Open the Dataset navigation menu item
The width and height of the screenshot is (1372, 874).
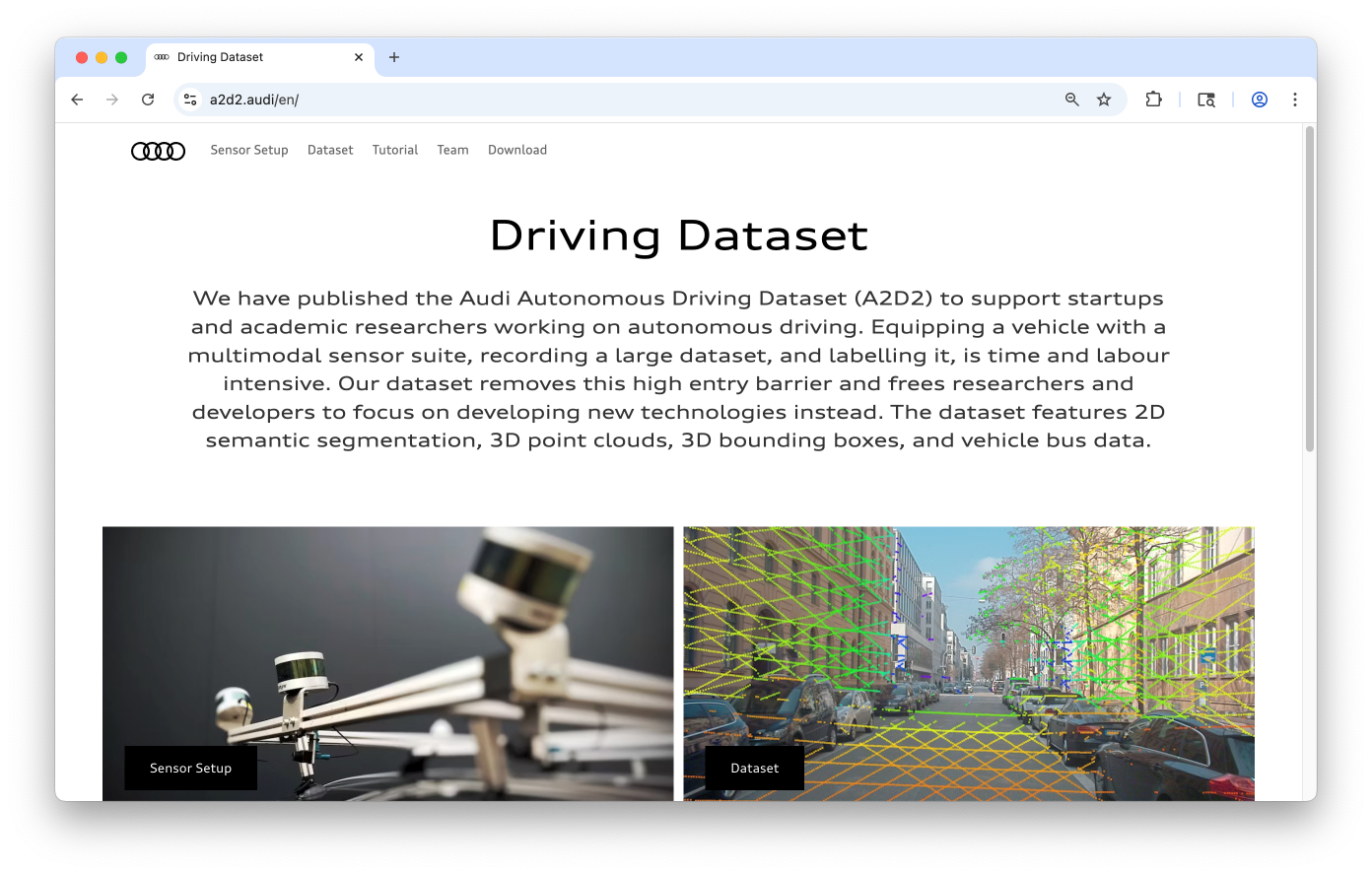[330, 150]
